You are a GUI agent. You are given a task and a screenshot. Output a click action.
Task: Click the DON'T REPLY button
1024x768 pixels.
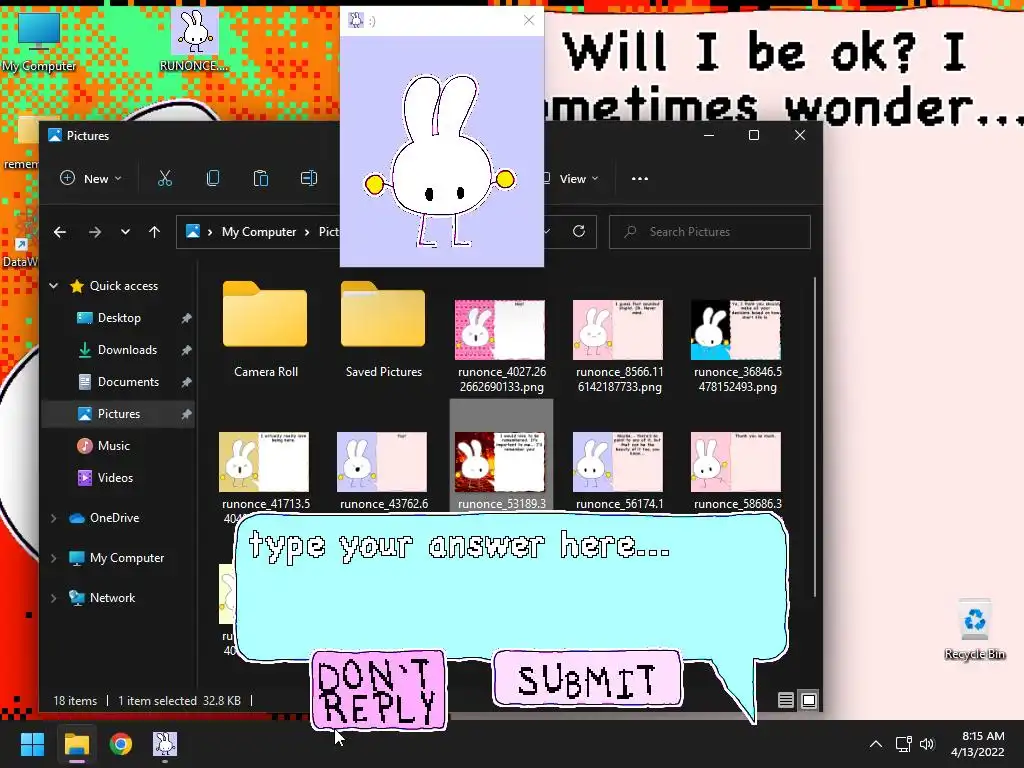click(379, 690)
